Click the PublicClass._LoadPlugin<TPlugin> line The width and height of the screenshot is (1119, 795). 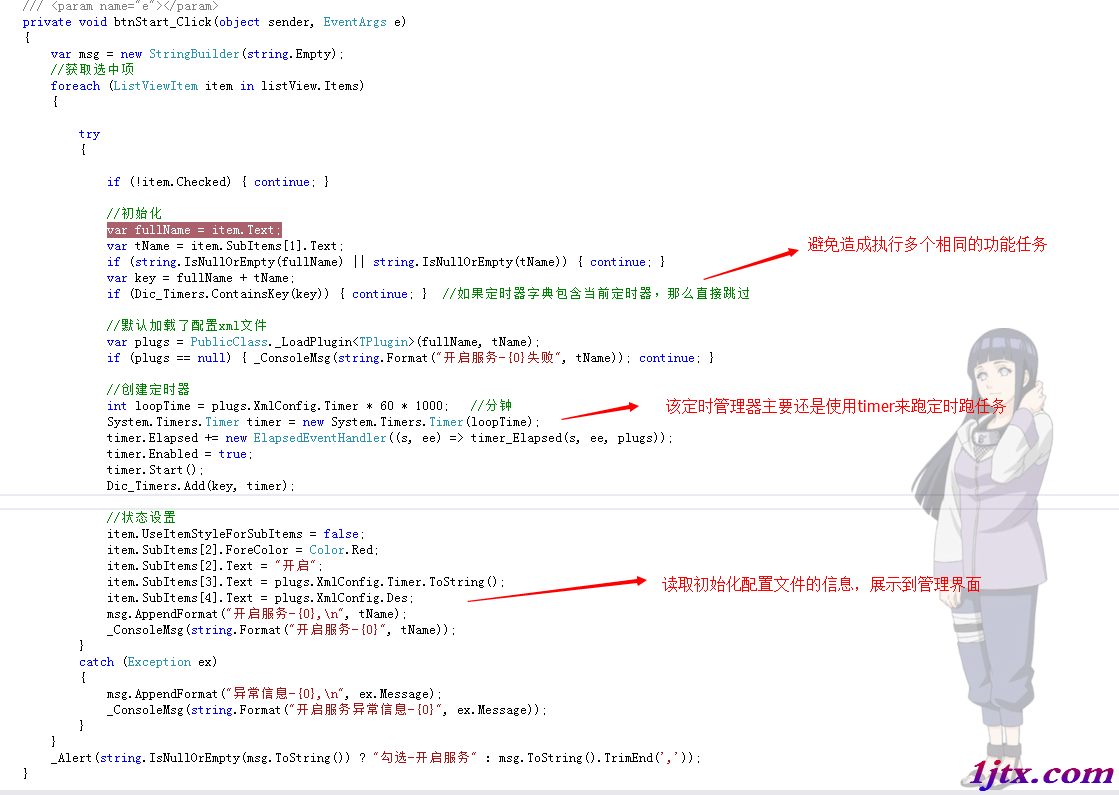coord(323,342)
